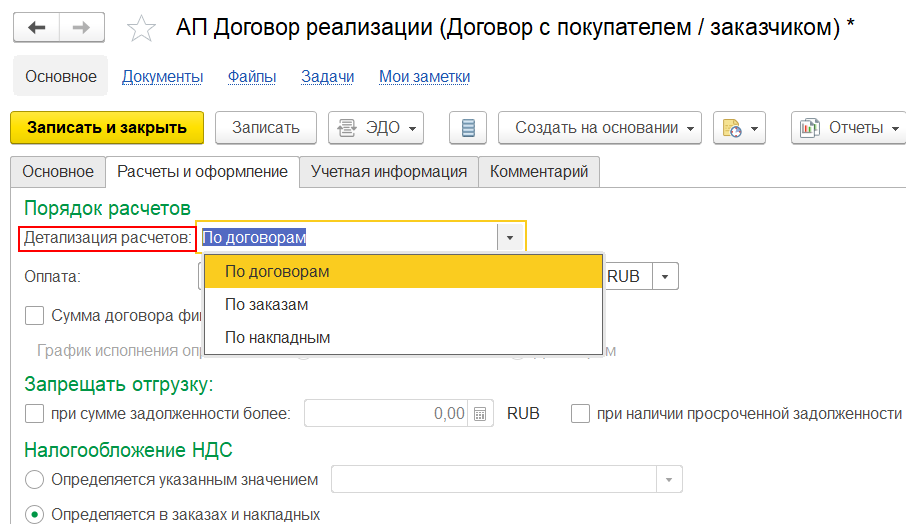Click the forward navigation arrow
This screenshot has width=906, height=524.
[82, 27]
